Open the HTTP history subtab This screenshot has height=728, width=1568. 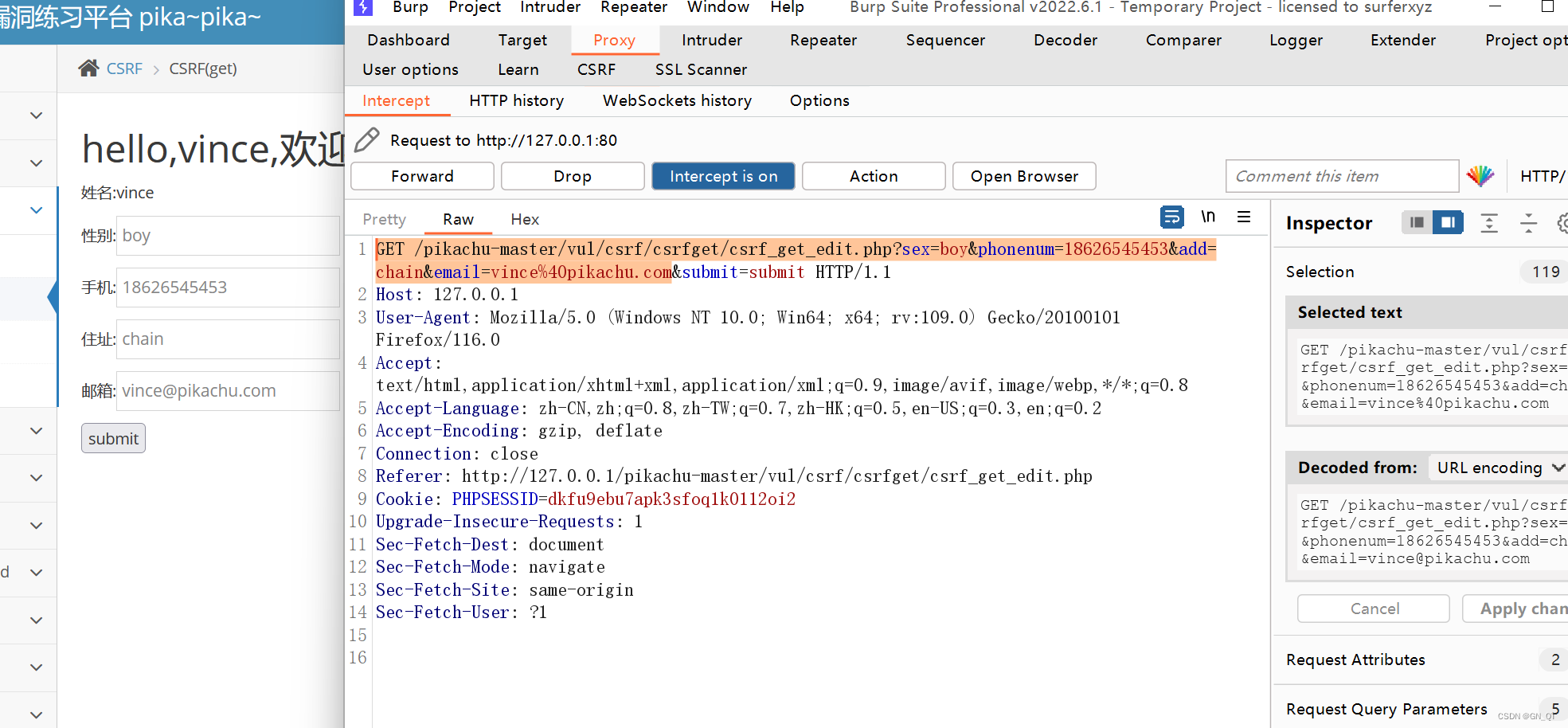coord(516,100)
